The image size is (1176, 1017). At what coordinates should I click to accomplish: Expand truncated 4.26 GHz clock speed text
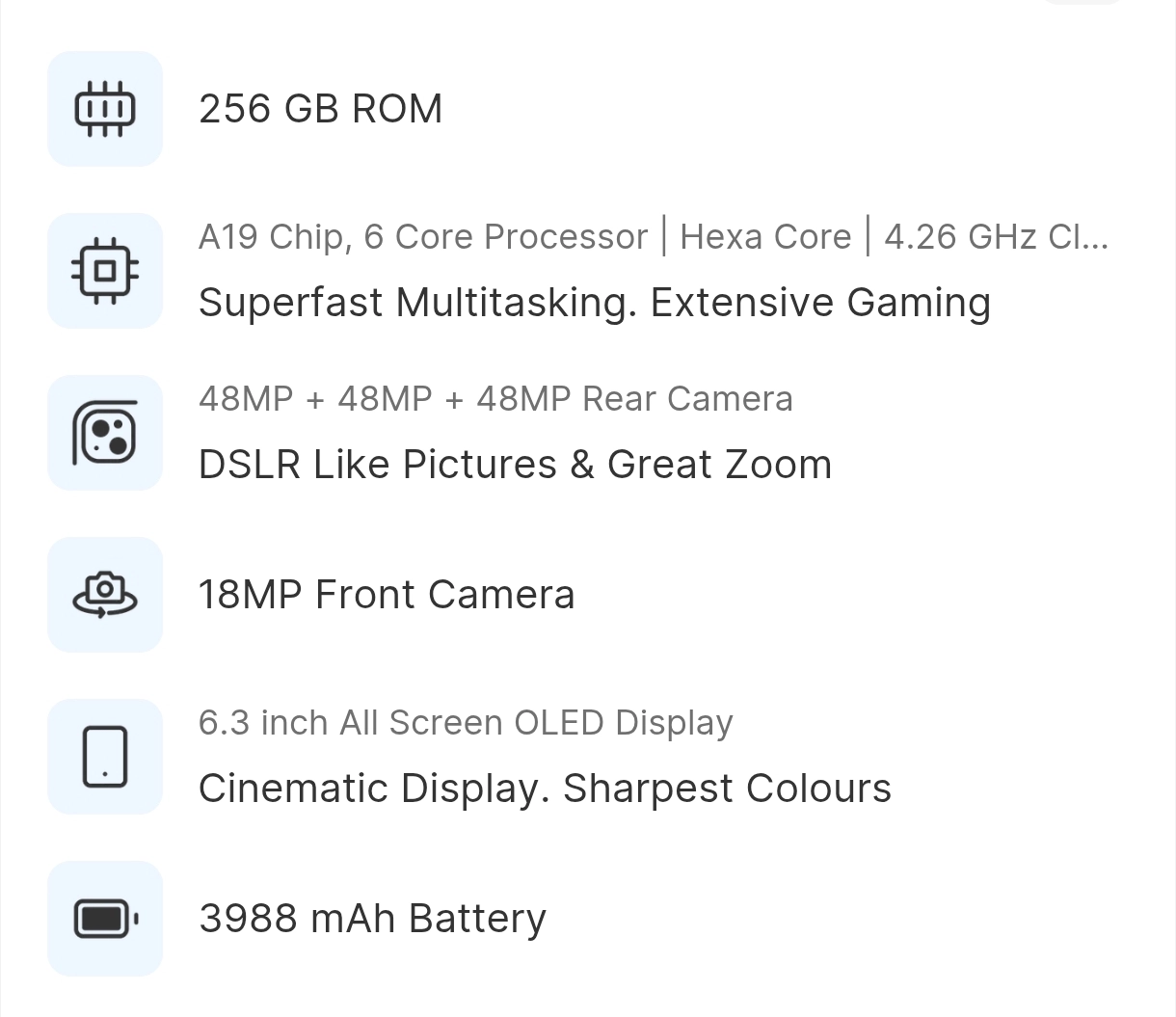coord(997,237)
